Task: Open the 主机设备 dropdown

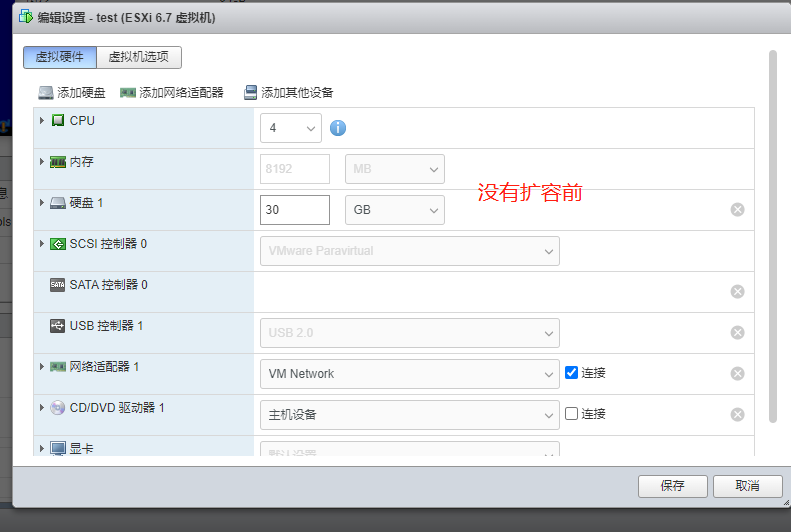Action: 410,415
